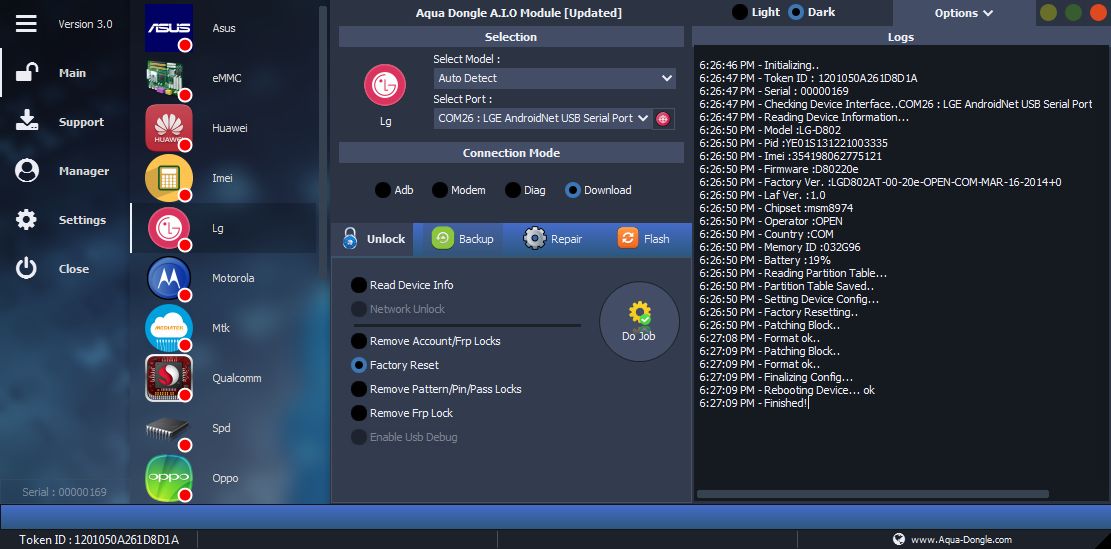Screen dimensions: 1111x549
Task: Open the Mtk MediaTek icon
Action: [x=169, y=328]
